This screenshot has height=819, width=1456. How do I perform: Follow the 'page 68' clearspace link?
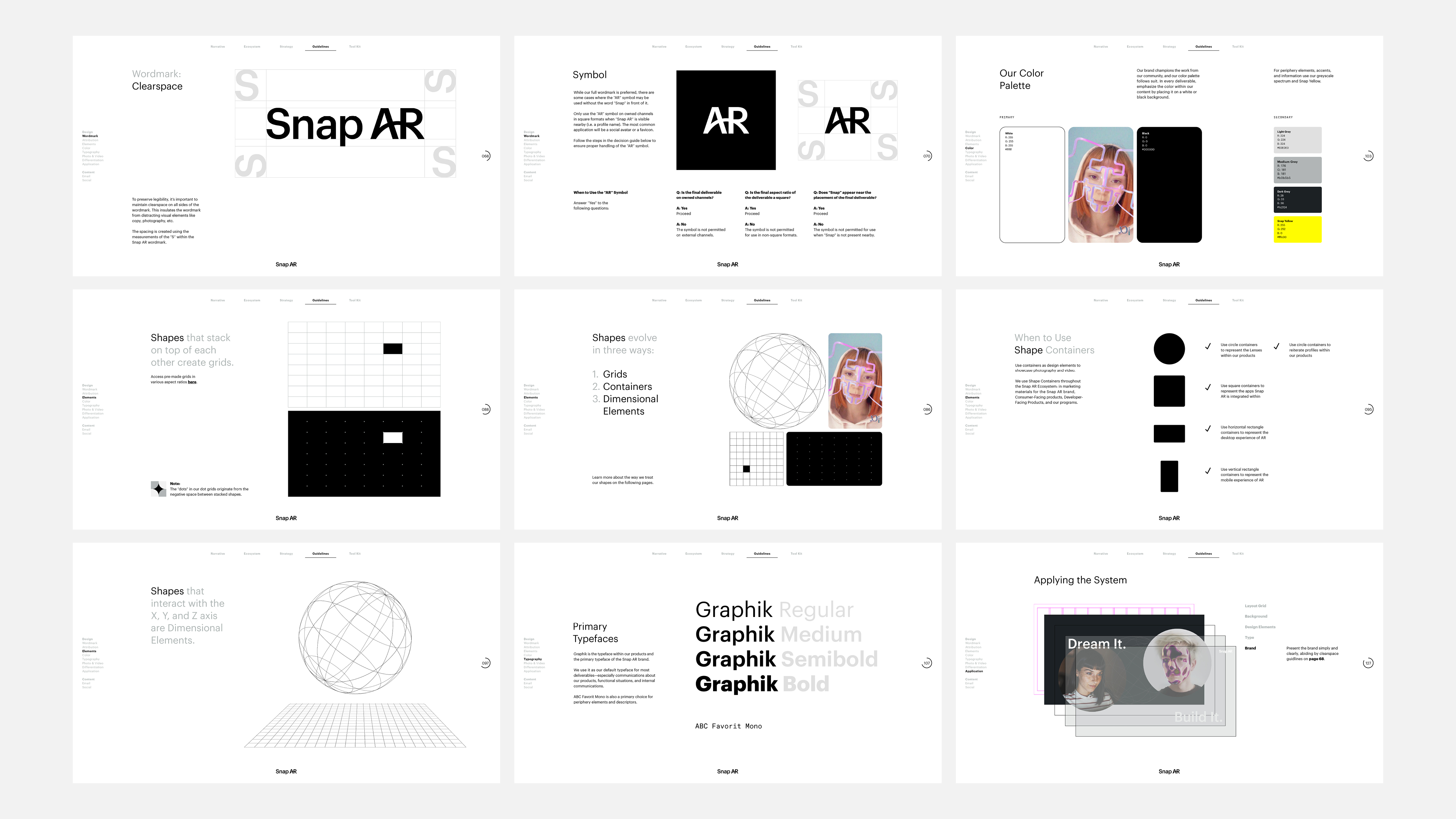click(1317, 659)
